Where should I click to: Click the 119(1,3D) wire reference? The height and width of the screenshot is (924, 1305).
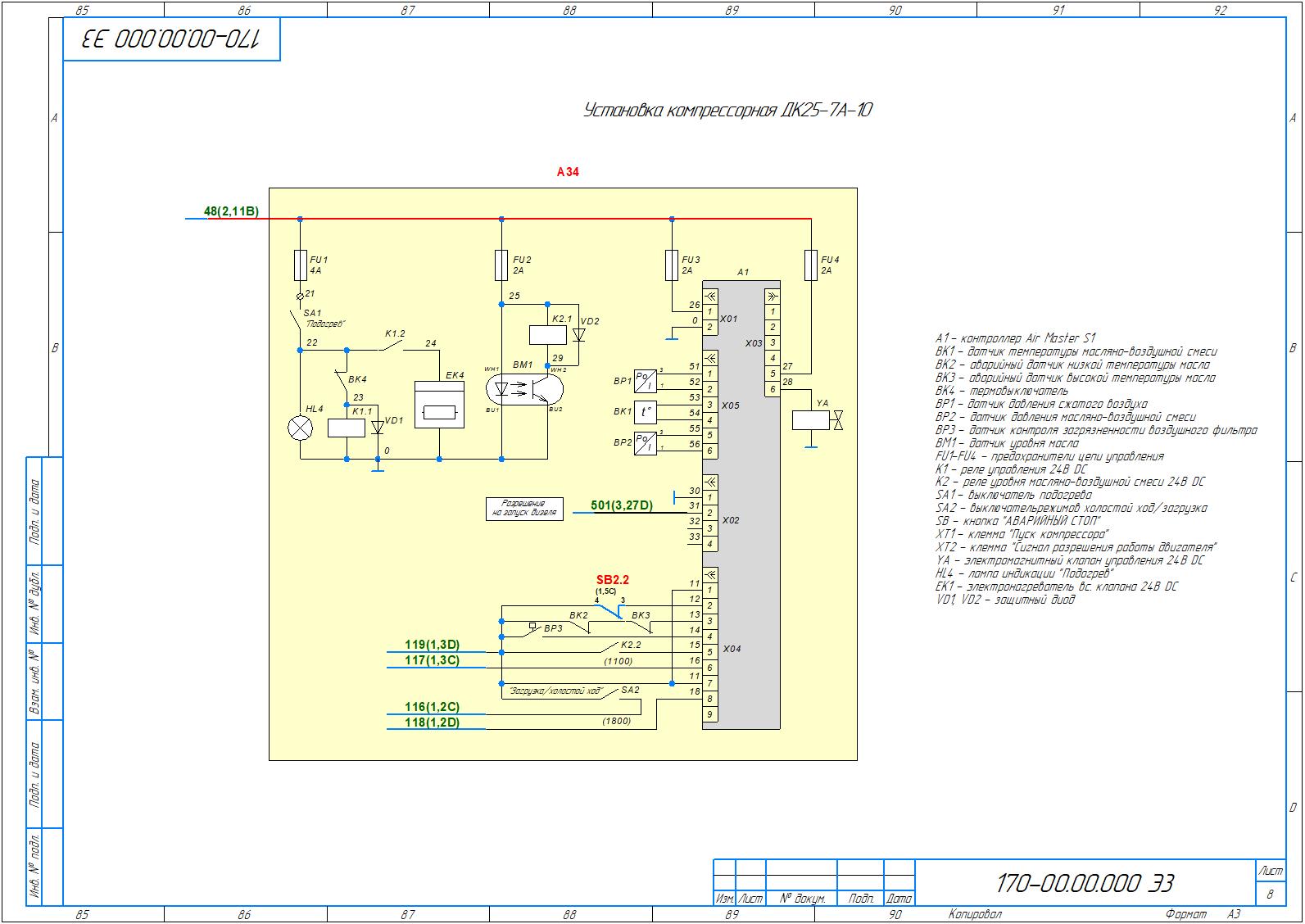432,645
